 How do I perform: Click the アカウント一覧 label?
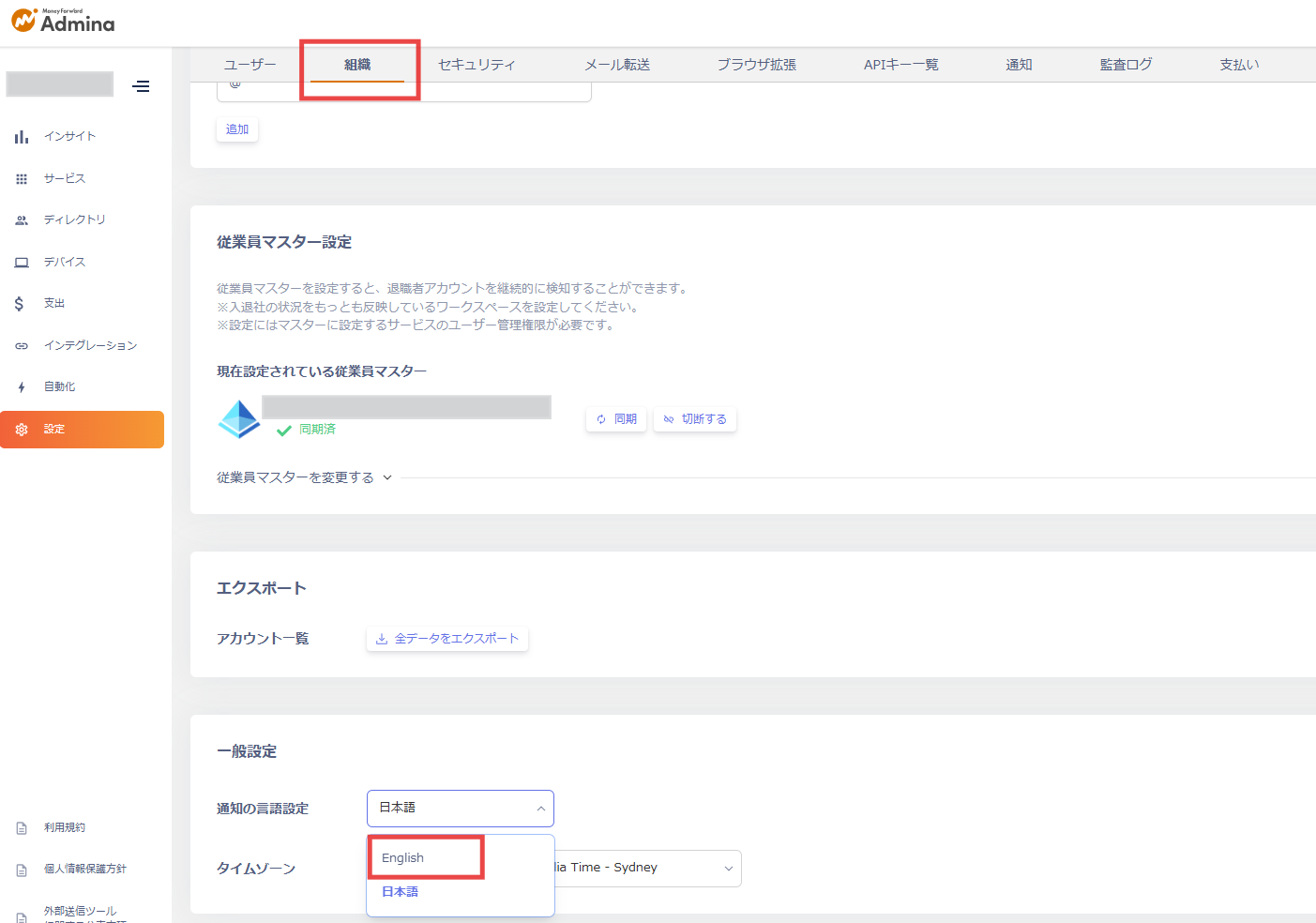[263, 639]
